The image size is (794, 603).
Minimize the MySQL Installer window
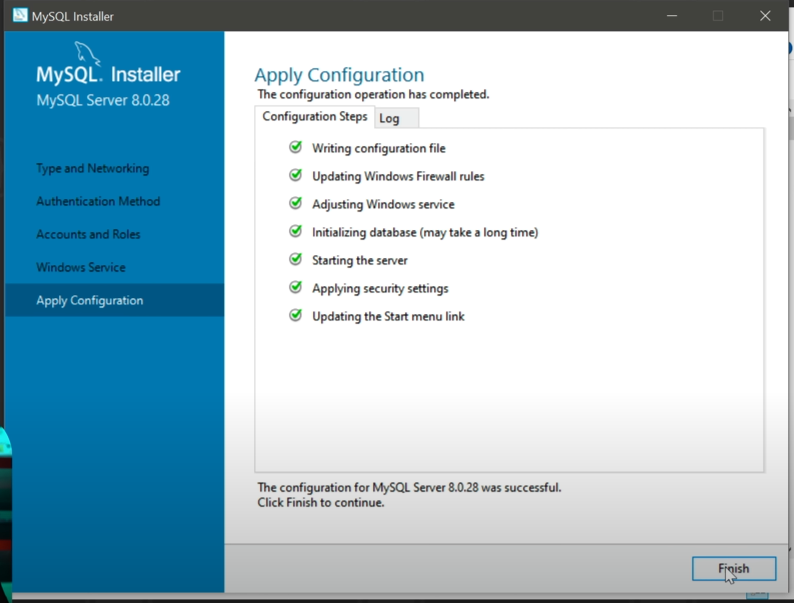point(672,16)
